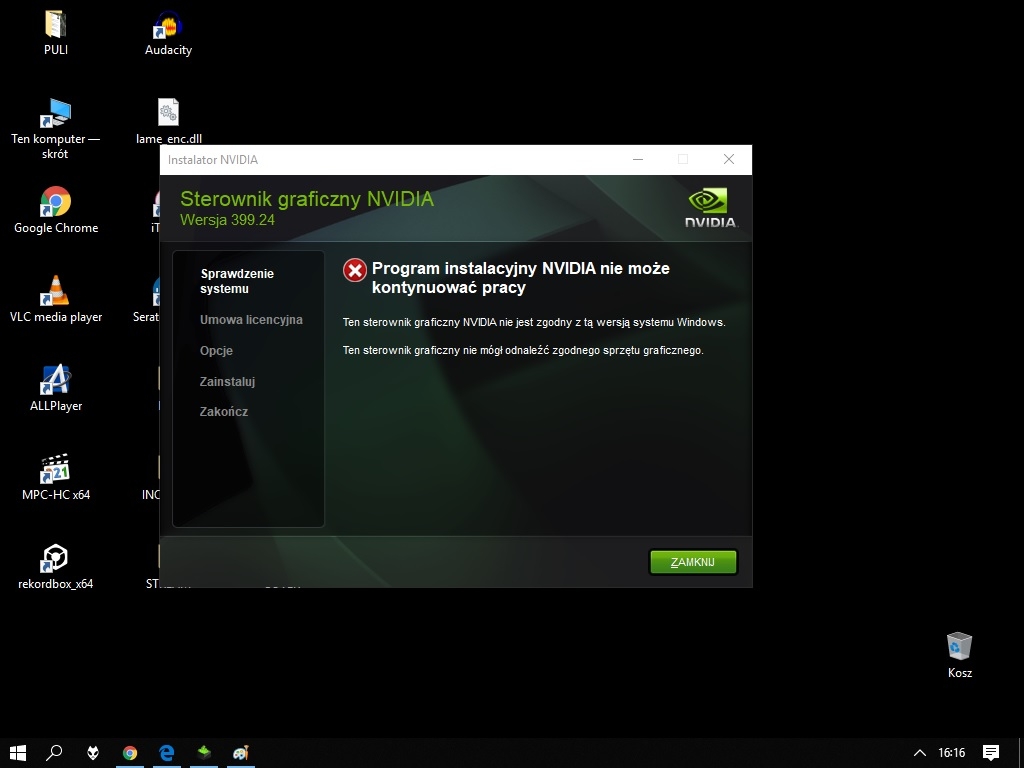
Task: Click the "Instalator NVIDIA" window title
Action: 213,160
